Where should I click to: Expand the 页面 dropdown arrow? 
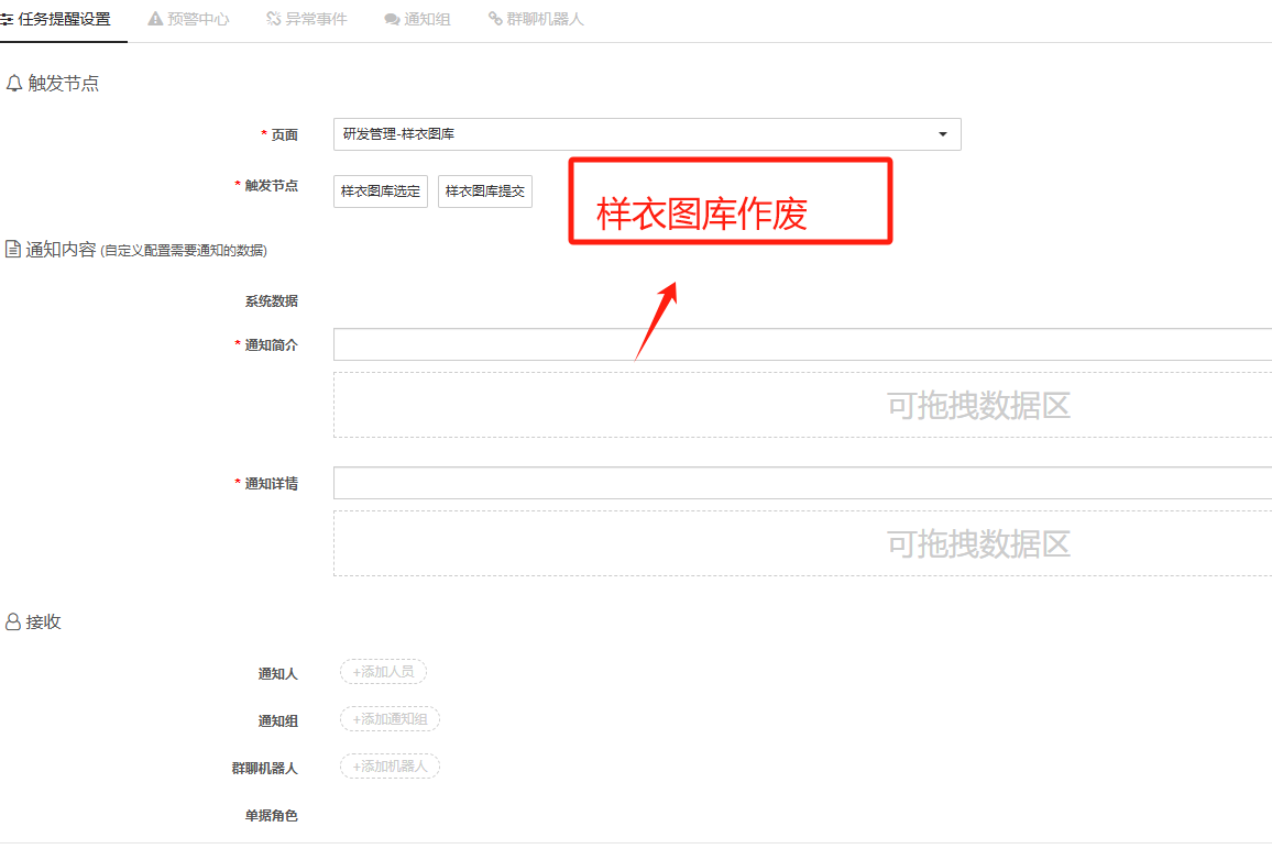coord(942,135)
